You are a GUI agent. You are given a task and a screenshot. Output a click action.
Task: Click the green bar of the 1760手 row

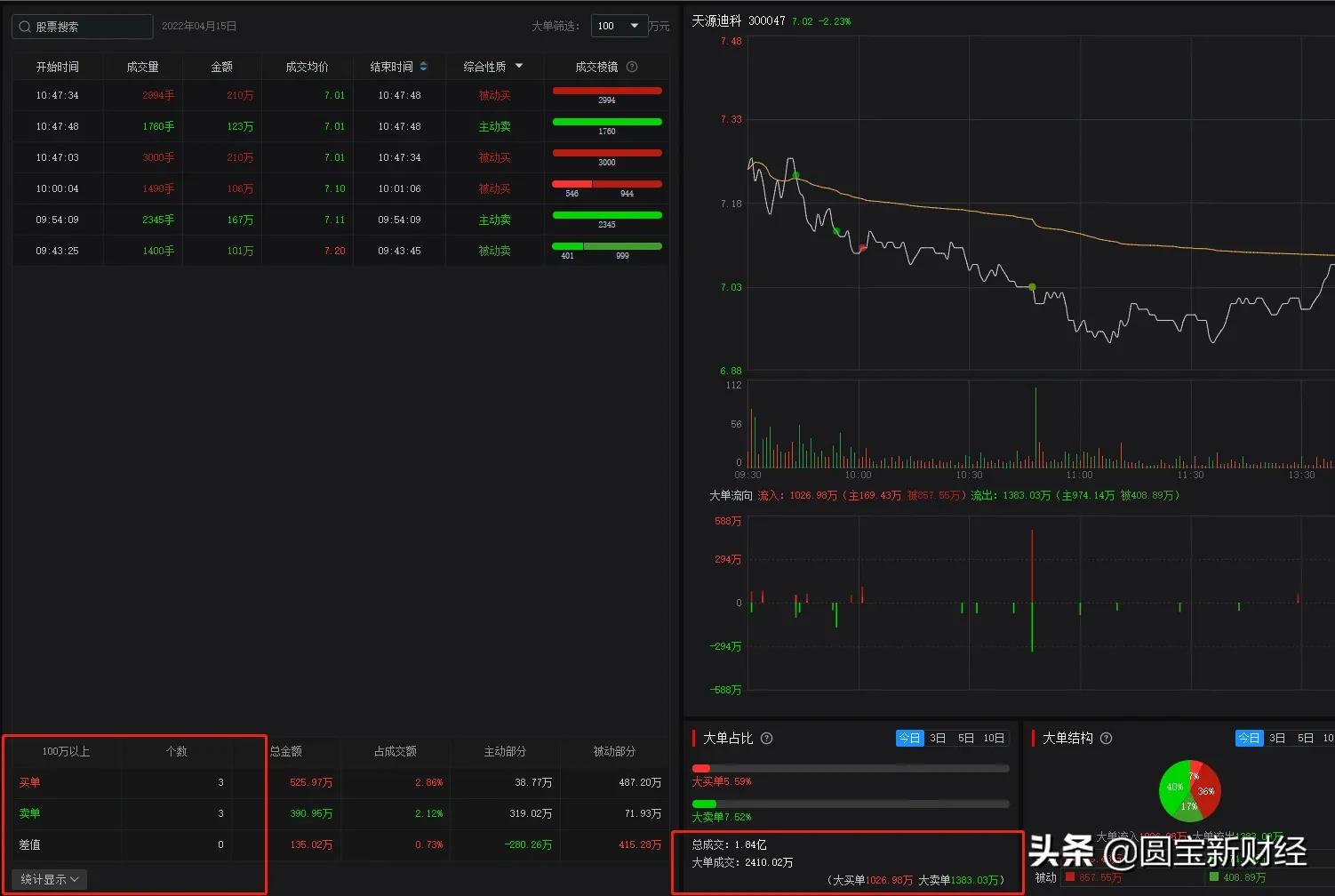pyautogui.click(x=607, y=122)
